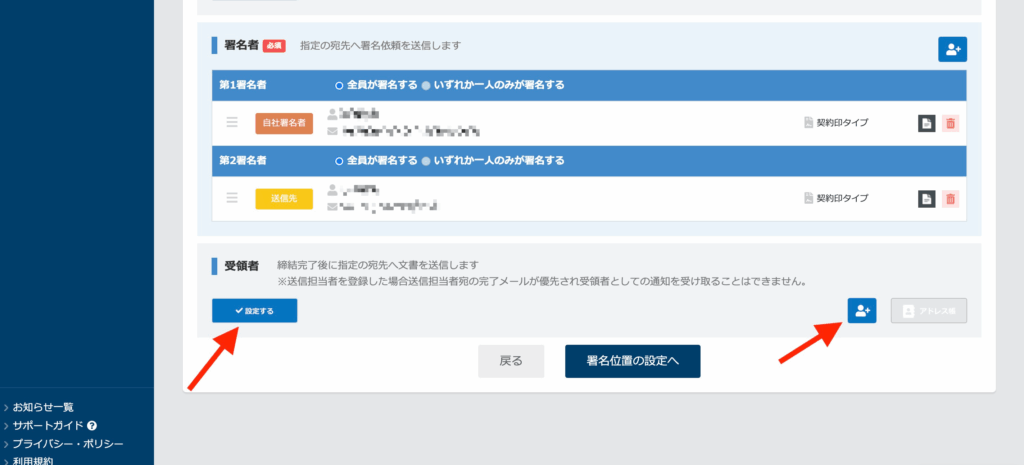Screen dimensions: 1024x465
Task: Click the drag handle of the 送信先 row
Action: point(232,198)
